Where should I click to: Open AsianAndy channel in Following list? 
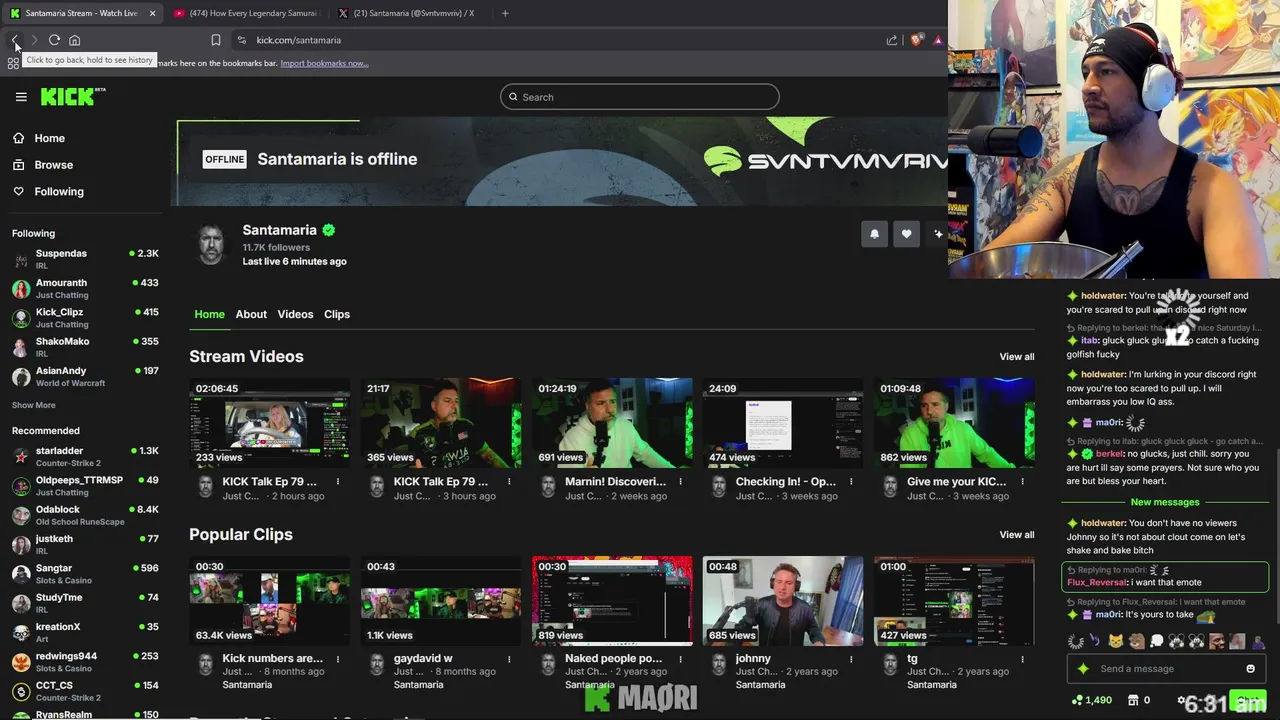(x=85, y=376)
